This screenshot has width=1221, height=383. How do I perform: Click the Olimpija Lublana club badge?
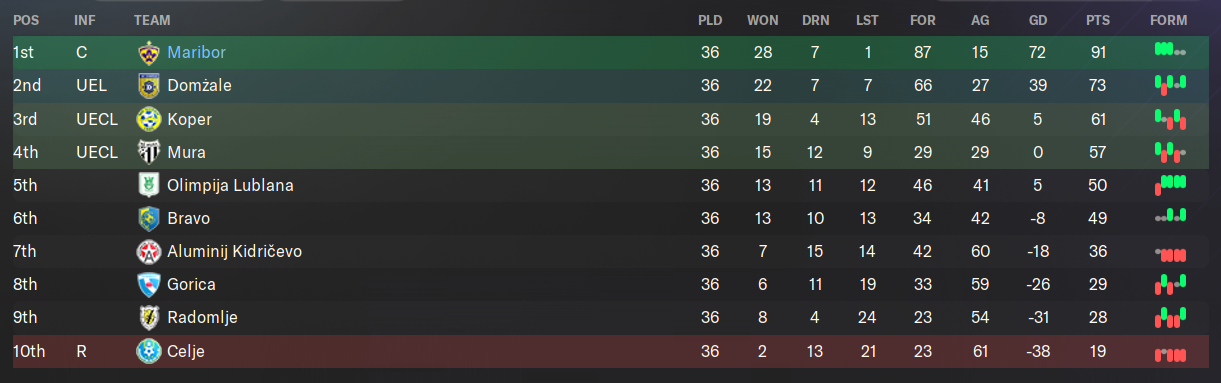tap(149, 185)
